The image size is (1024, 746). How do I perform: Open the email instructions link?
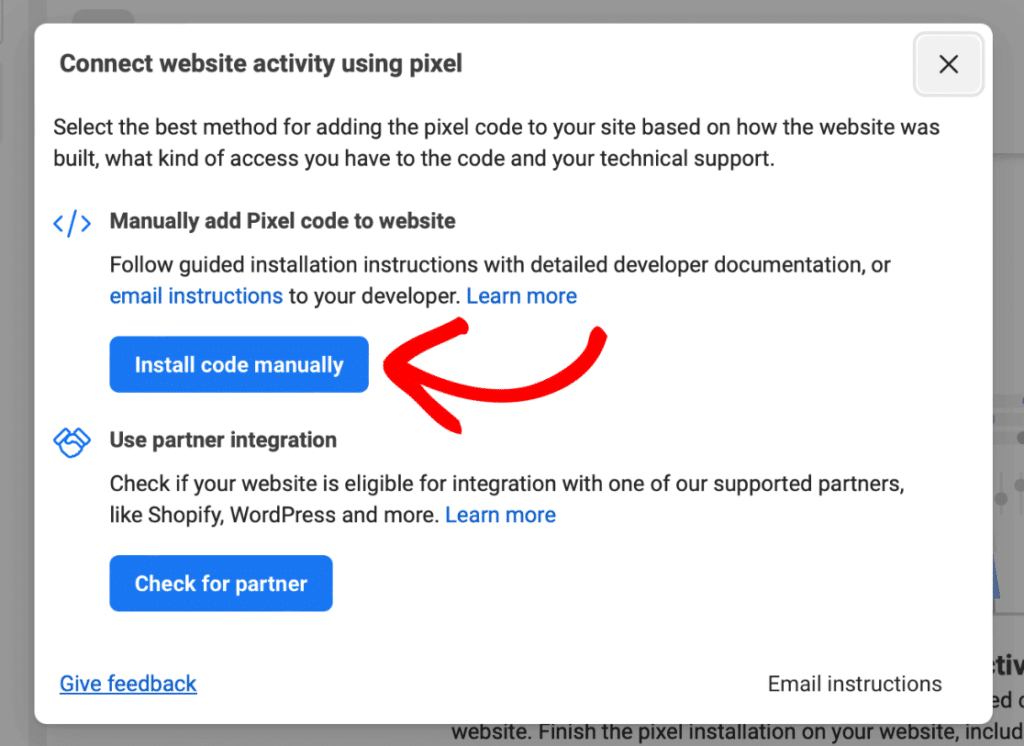click(195, 295)
